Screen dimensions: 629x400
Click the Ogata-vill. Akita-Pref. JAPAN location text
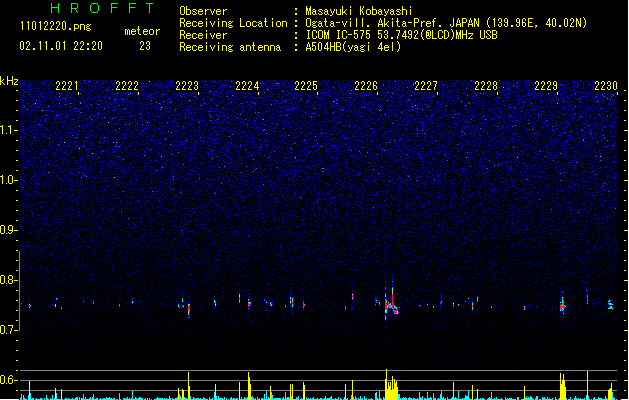point(446,23)
